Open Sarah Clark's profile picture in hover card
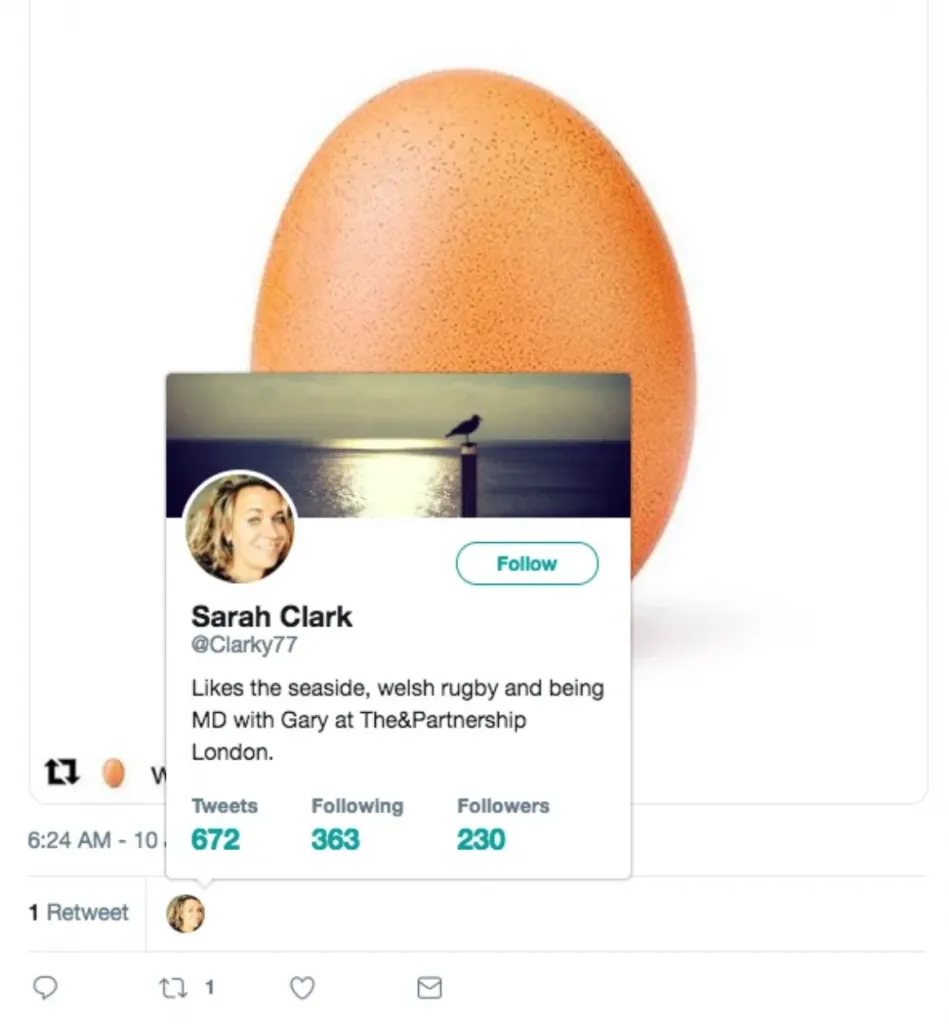Image resolution: width=949 pixels, height=1024 pixels. (240, 528)
